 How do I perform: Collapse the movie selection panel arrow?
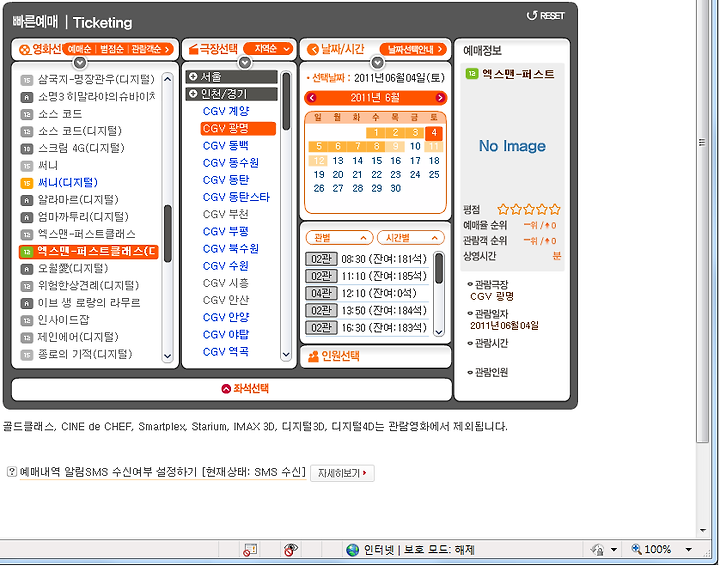click(x=80, y=62)
